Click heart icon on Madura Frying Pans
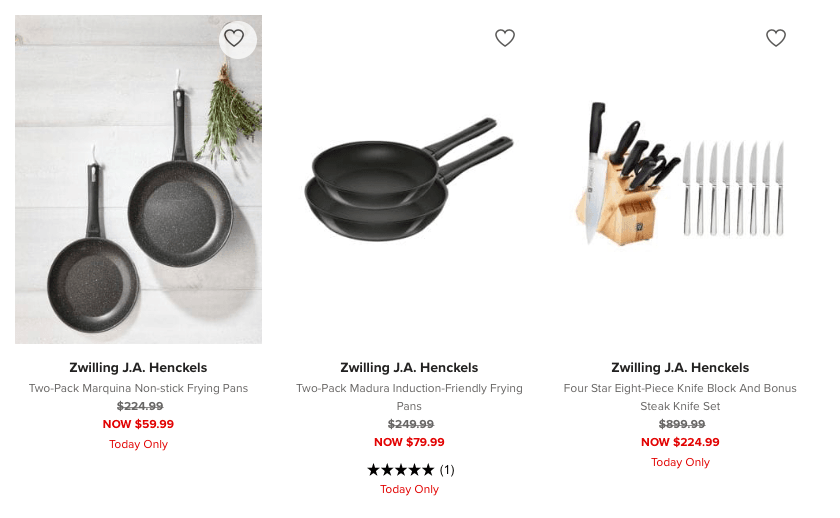This screenshot has width=840, height=518. 505,38
